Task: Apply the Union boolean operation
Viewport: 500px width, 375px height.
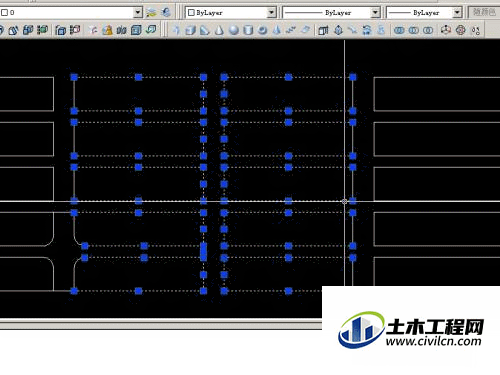Action: point(399,30)
